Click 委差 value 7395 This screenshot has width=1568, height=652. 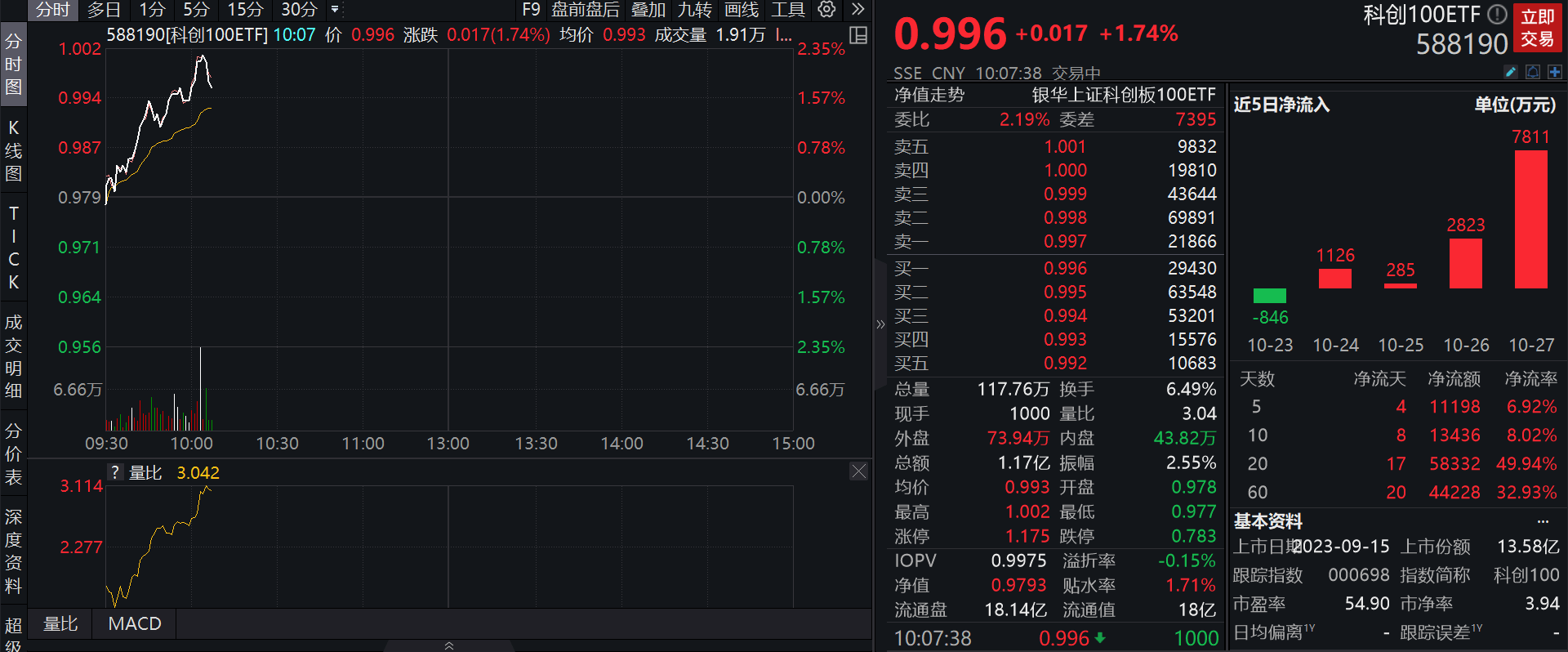tap(1196, 120)
